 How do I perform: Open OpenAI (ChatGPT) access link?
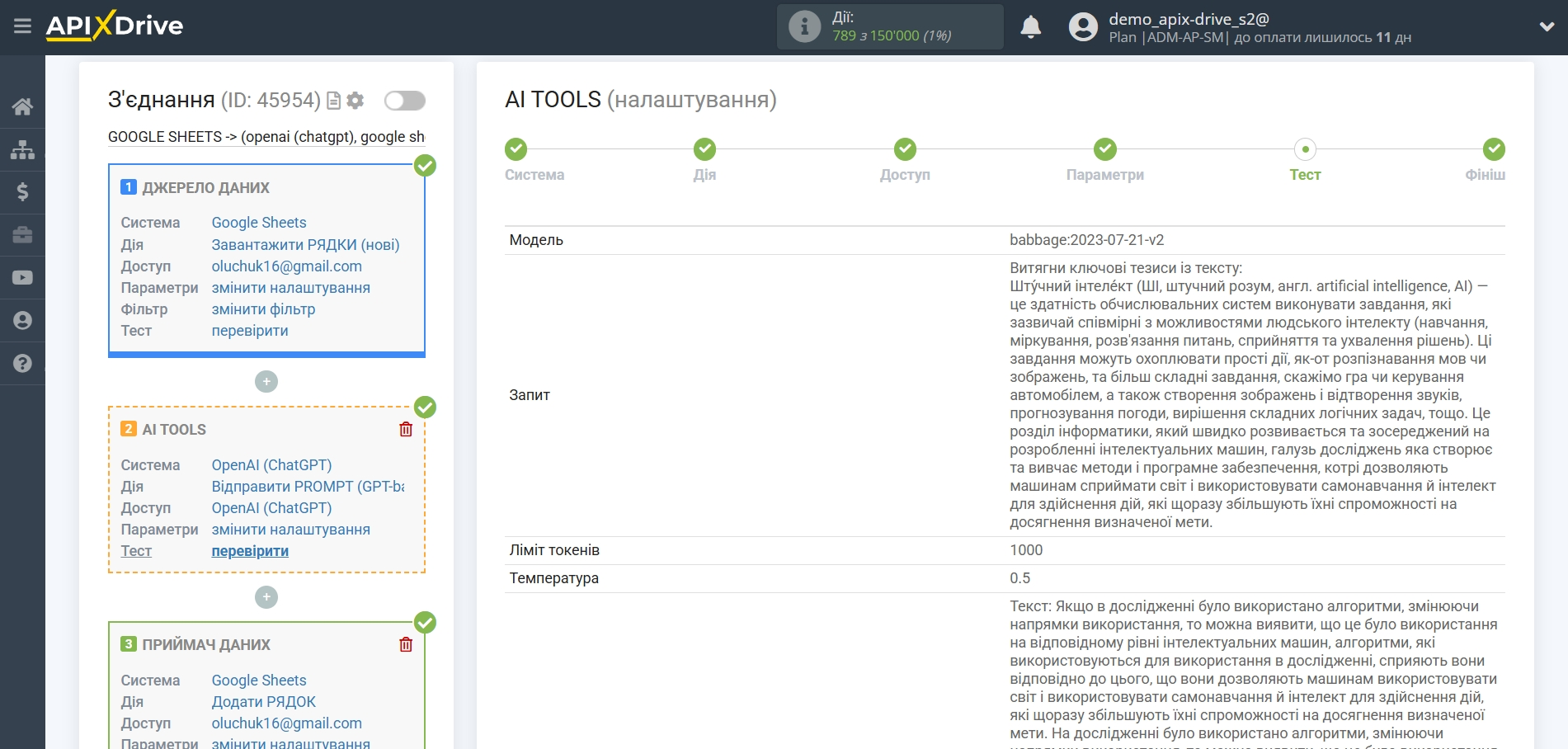point(271,508)
